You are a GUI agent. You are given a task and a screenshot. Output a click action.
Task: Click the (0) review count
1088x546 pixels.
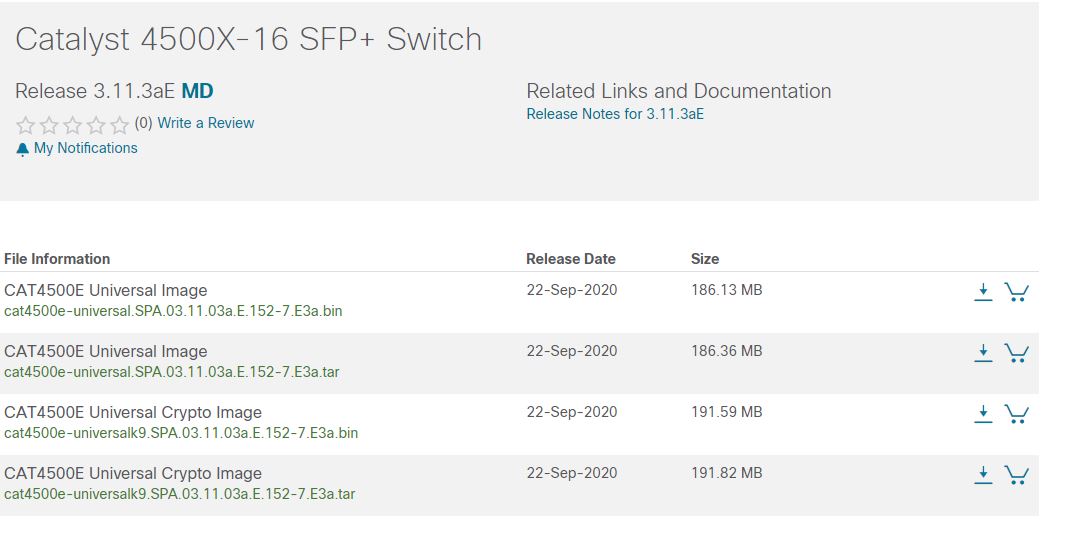point(144,123)
